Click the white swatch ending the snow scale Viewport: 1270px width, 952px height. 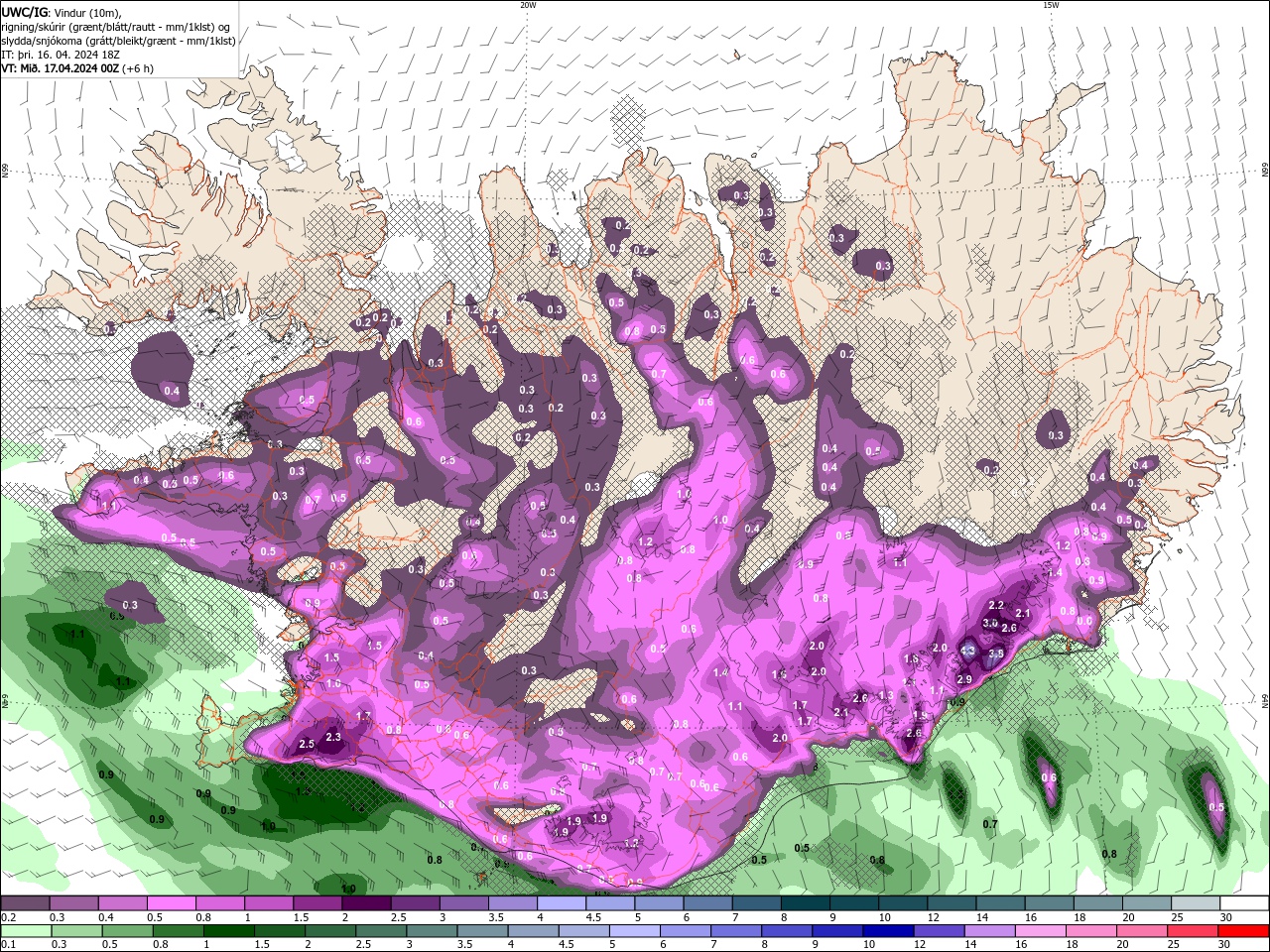click(1244, 903)
